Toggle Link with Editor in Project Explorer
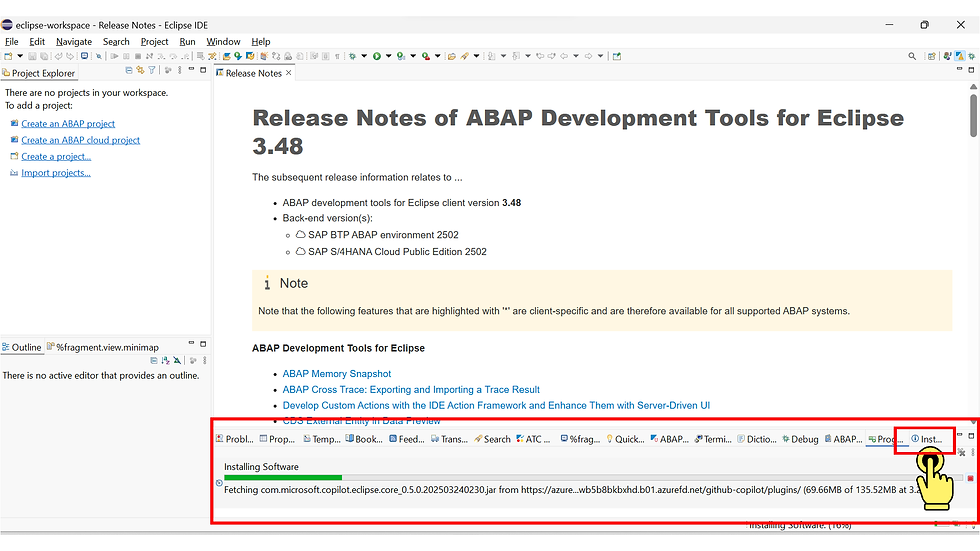This screenshot has width=980, height=551. tap(140, 71)
